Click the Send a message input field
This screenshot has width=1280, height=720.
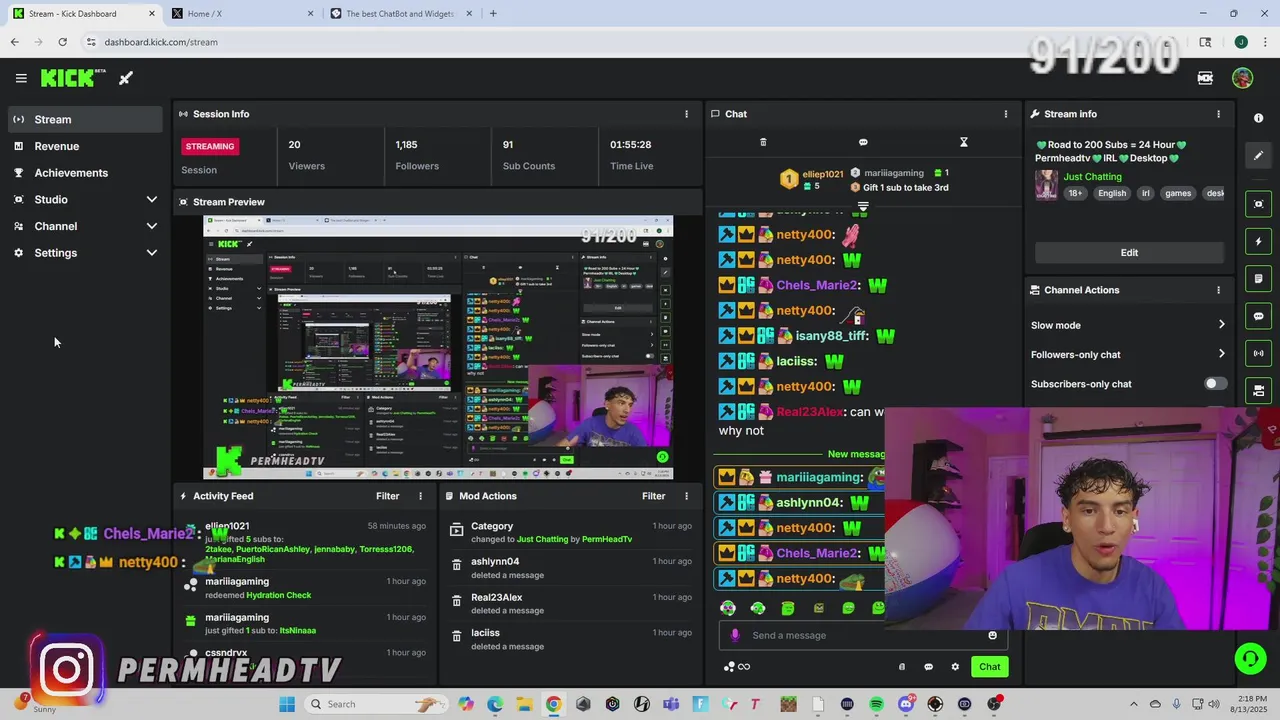point(863,635)
